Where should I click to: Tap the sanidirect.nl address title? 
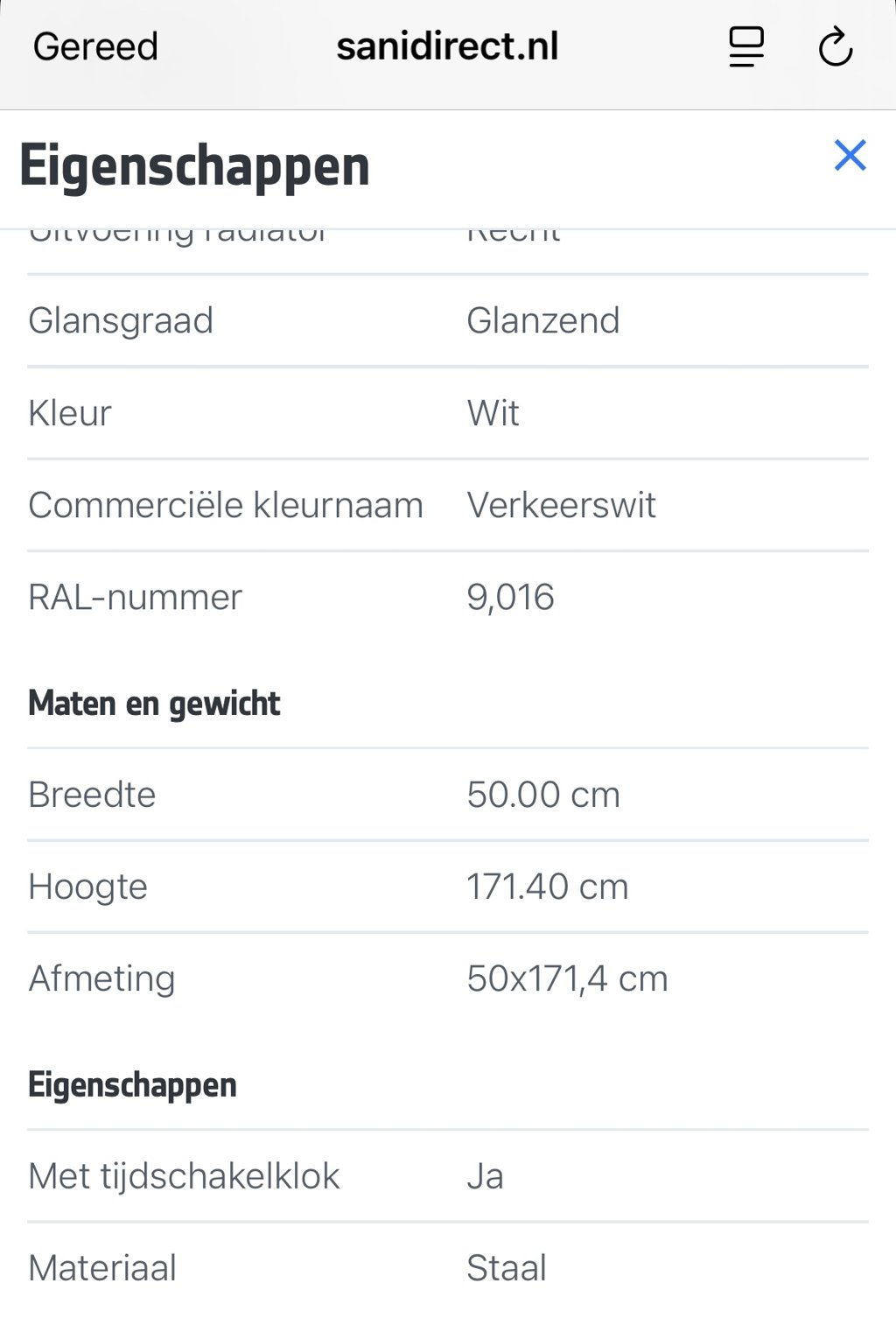(447, 46)
